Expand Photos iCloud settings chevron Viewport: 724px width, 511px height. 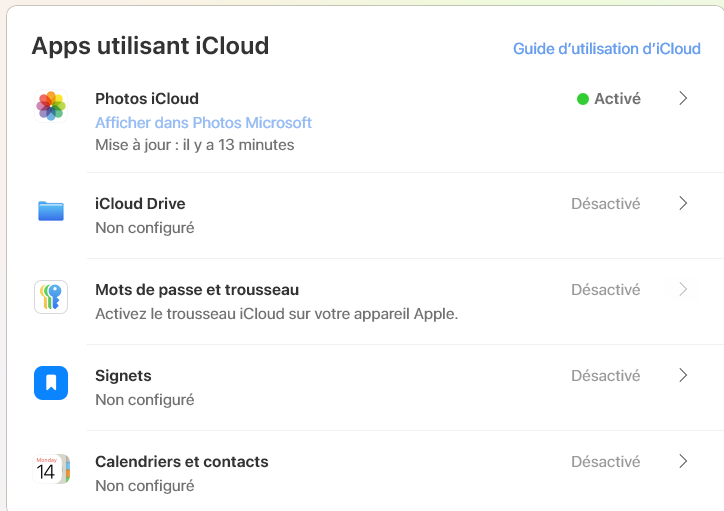683,99
